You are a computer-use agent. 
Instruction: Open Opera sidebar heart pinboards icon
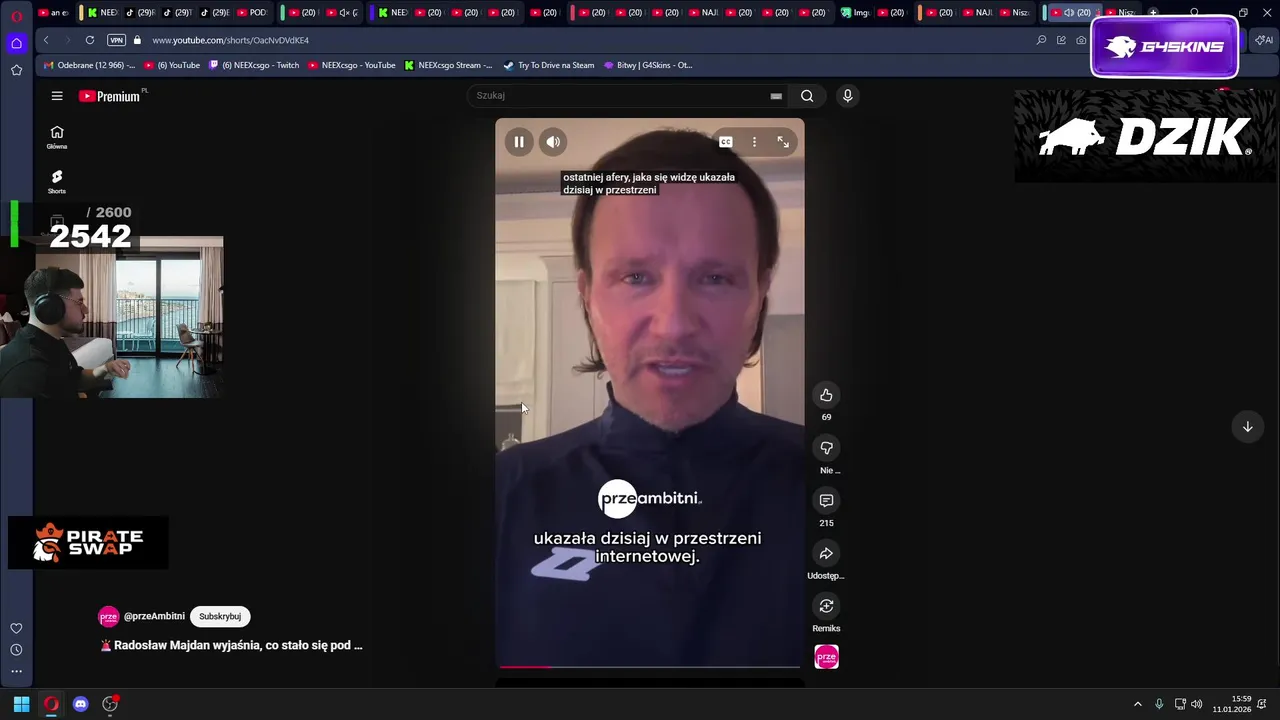16,628
